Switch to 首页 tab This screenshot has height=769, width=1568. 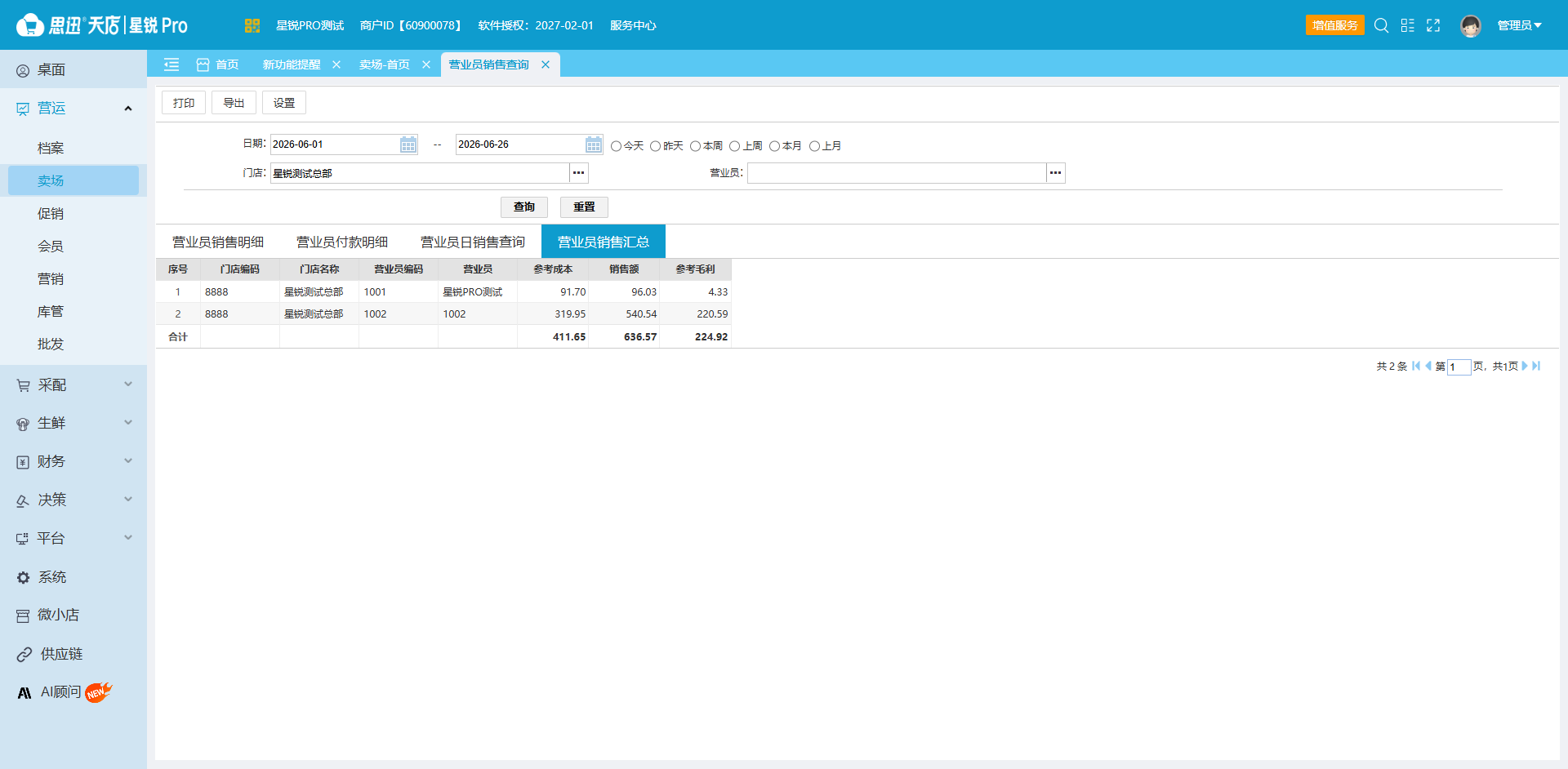pyautogui.click(x=218, y=64)
